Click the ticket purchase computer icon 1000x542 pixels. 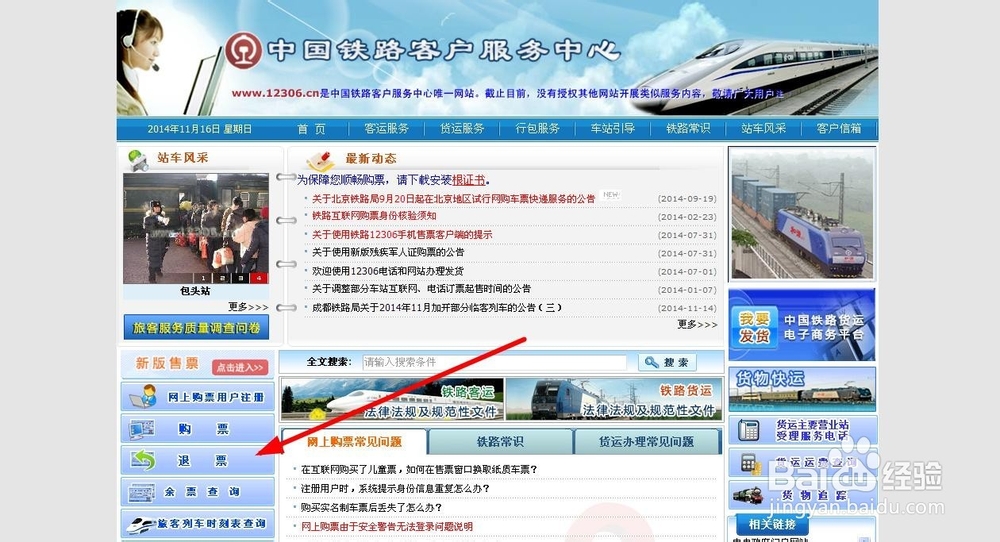tap(142, 429)
